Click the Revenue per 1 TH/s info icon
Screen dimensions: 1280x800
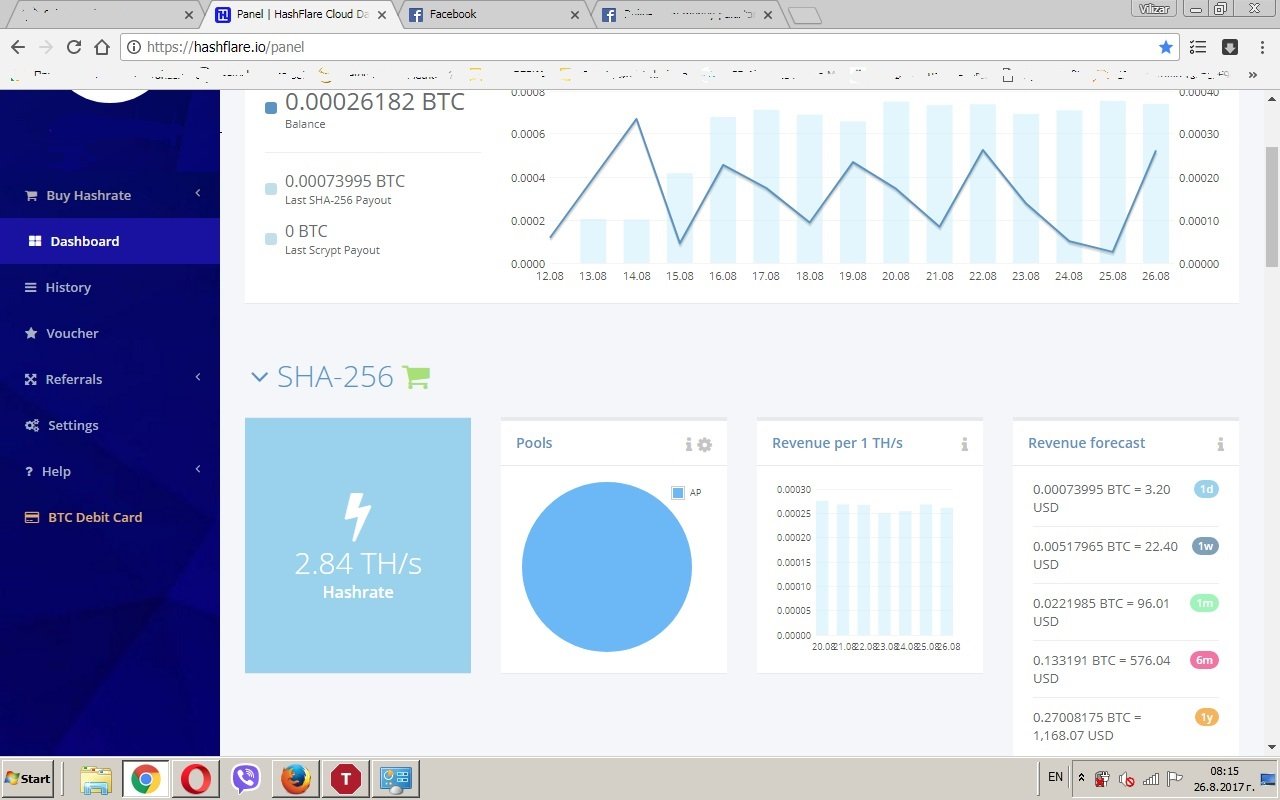click(x=964, y=444)
